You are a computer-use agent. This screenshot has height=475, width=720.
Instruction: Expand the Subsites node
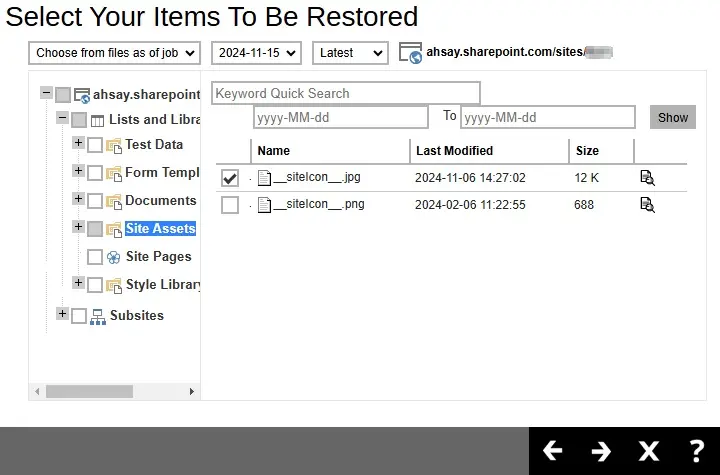click(62, 314)
